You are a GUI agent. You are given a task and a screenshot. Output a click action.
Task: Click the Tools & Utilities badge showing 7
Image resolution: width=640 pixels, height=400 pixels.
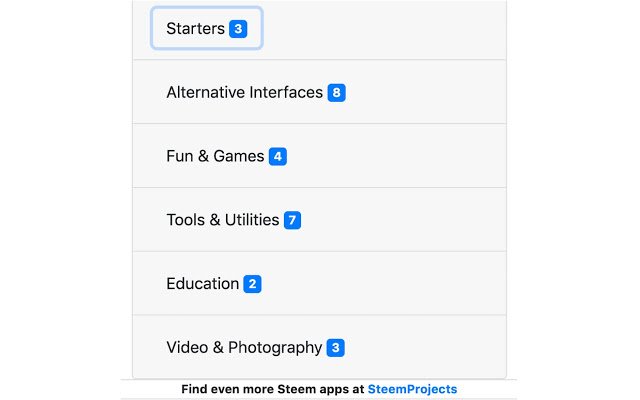(292, 220)
